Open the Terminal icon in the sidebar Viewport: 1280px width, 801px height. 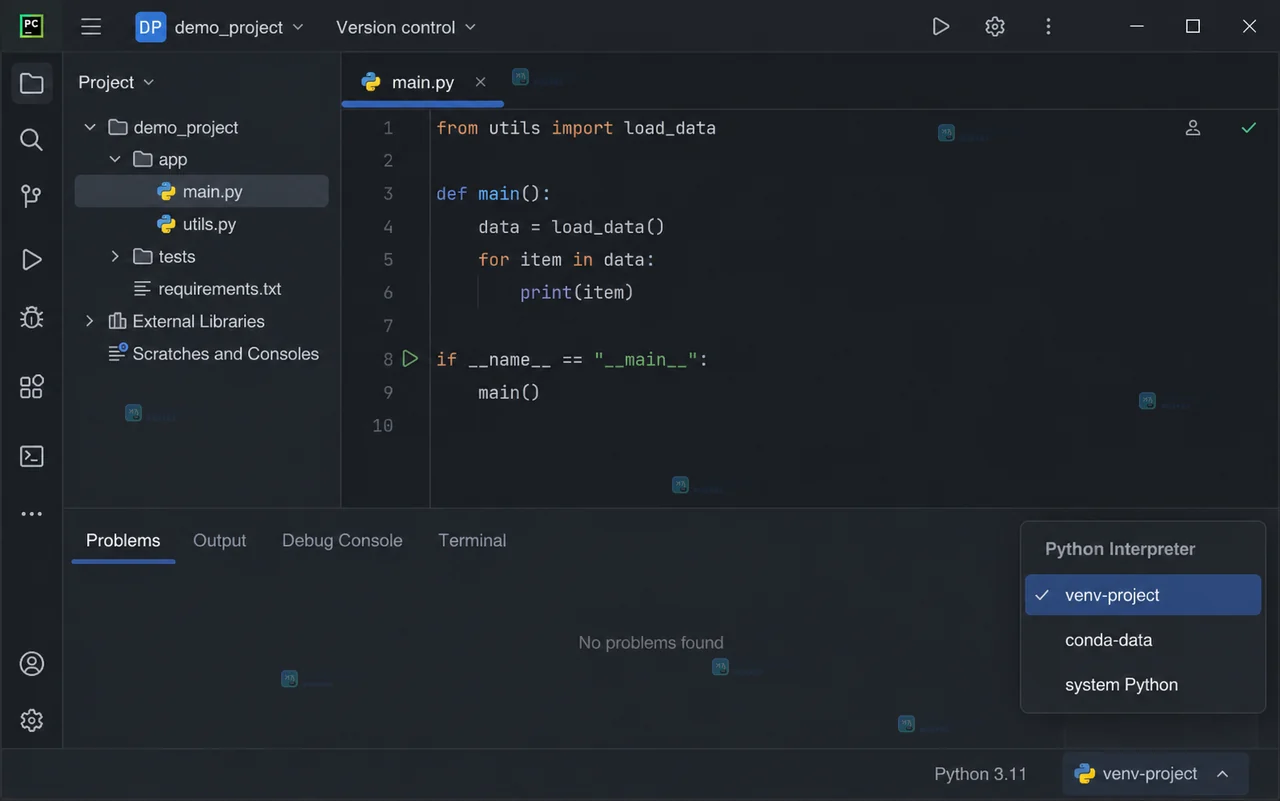[x=32, y=456]
